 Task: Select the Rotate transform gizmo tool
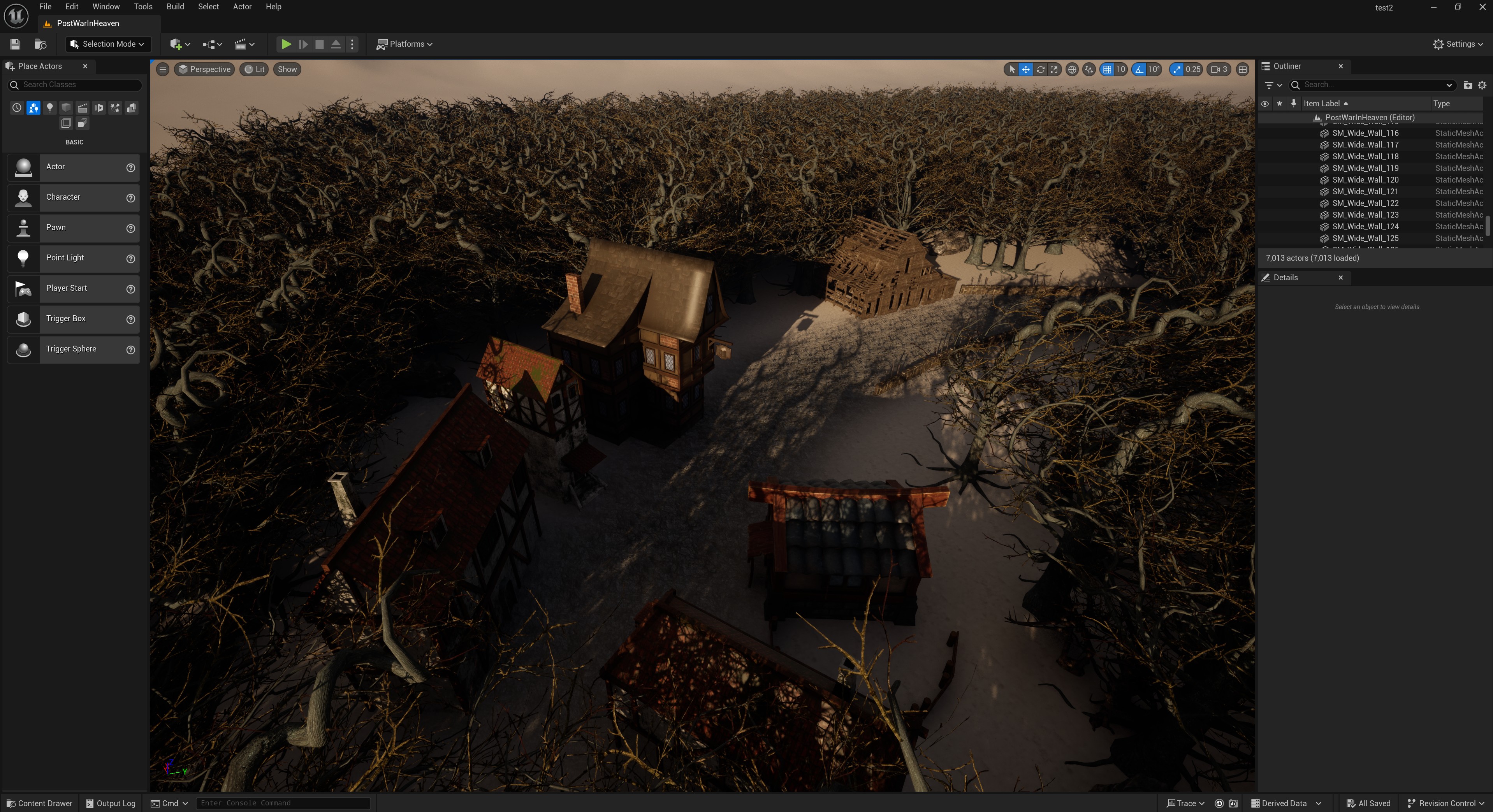click(x=1040, y=70)
